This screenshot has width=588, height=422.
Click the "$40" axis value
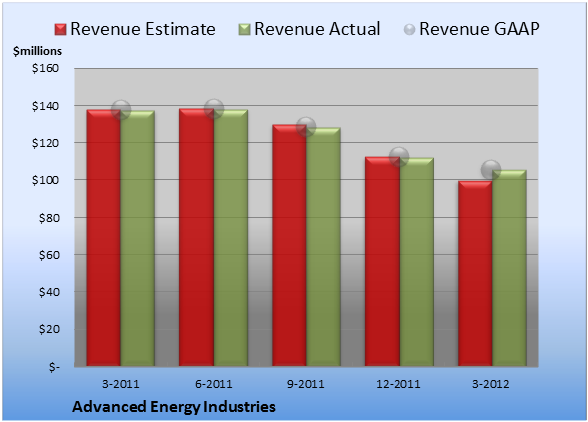pos(49,291)
